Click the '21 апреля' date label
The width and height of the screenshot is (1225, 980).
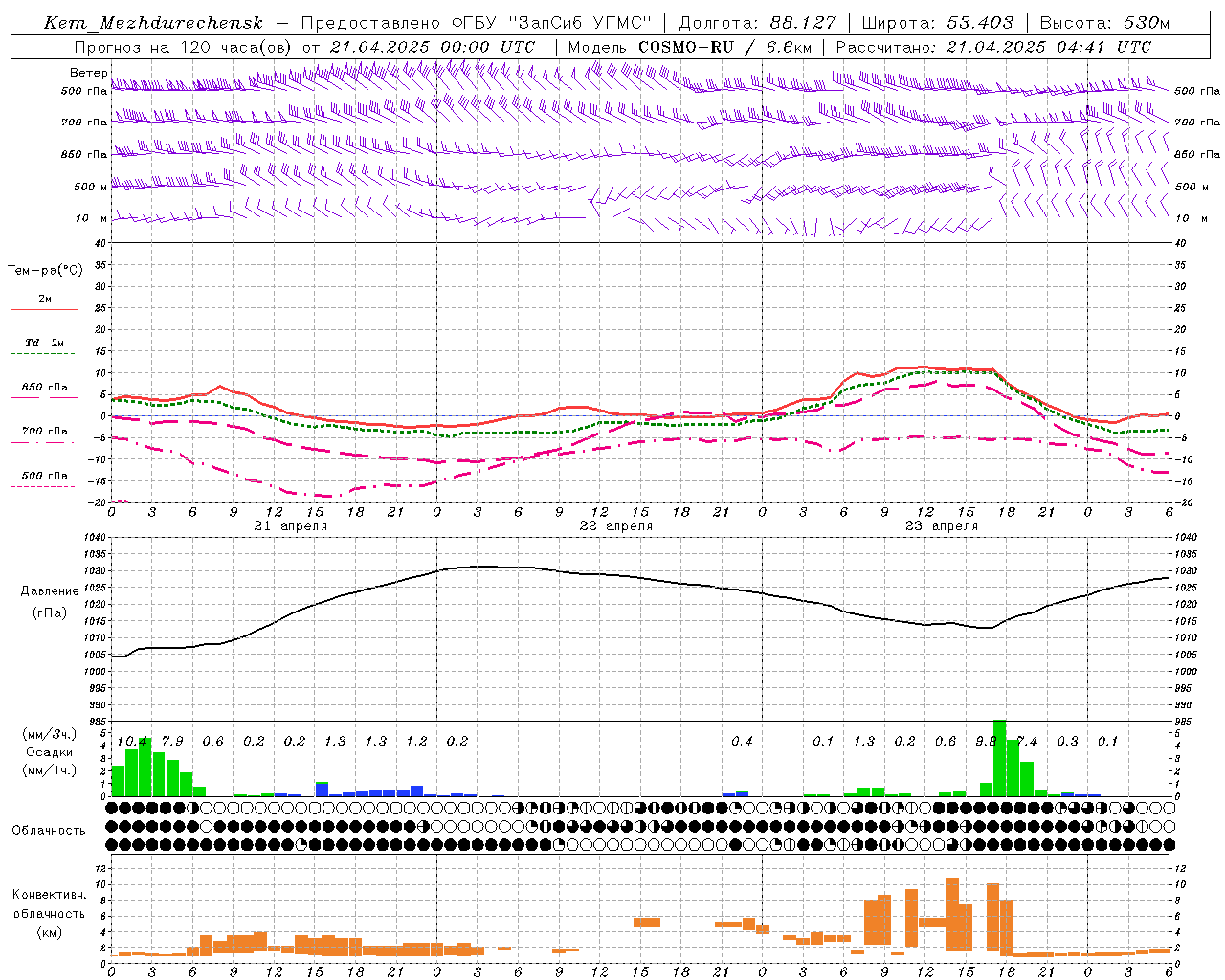(x=290, y=526)
